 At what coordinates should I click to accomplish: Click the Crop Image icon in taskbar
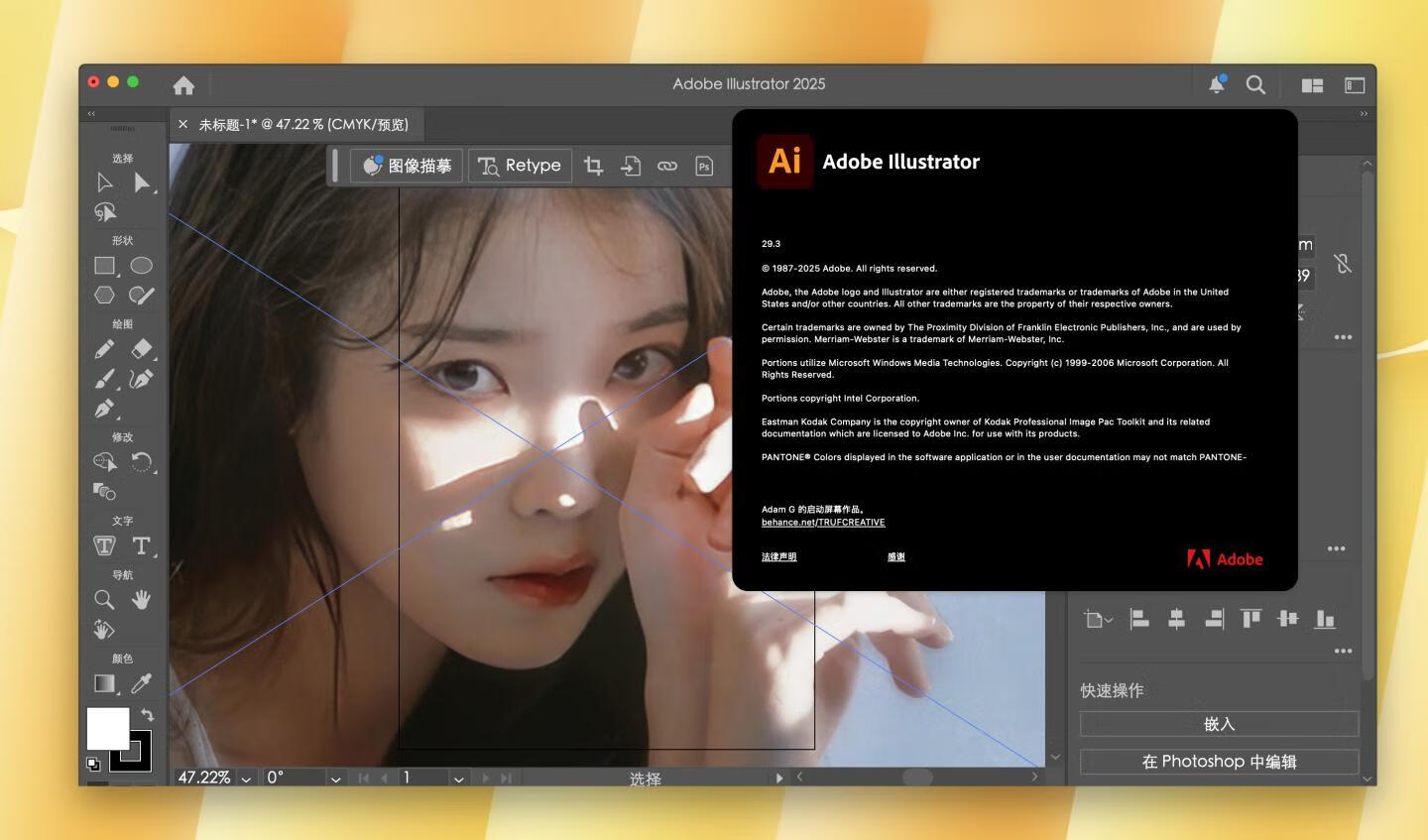[594, 166]
